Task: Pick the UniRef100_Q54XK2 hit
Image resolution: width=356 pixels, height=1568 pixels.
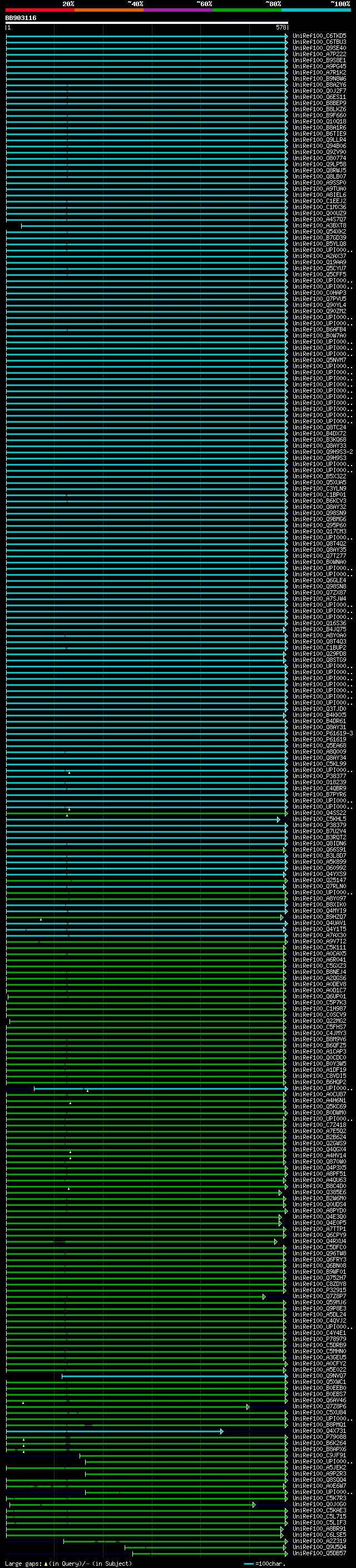Action: click(319, 232)
